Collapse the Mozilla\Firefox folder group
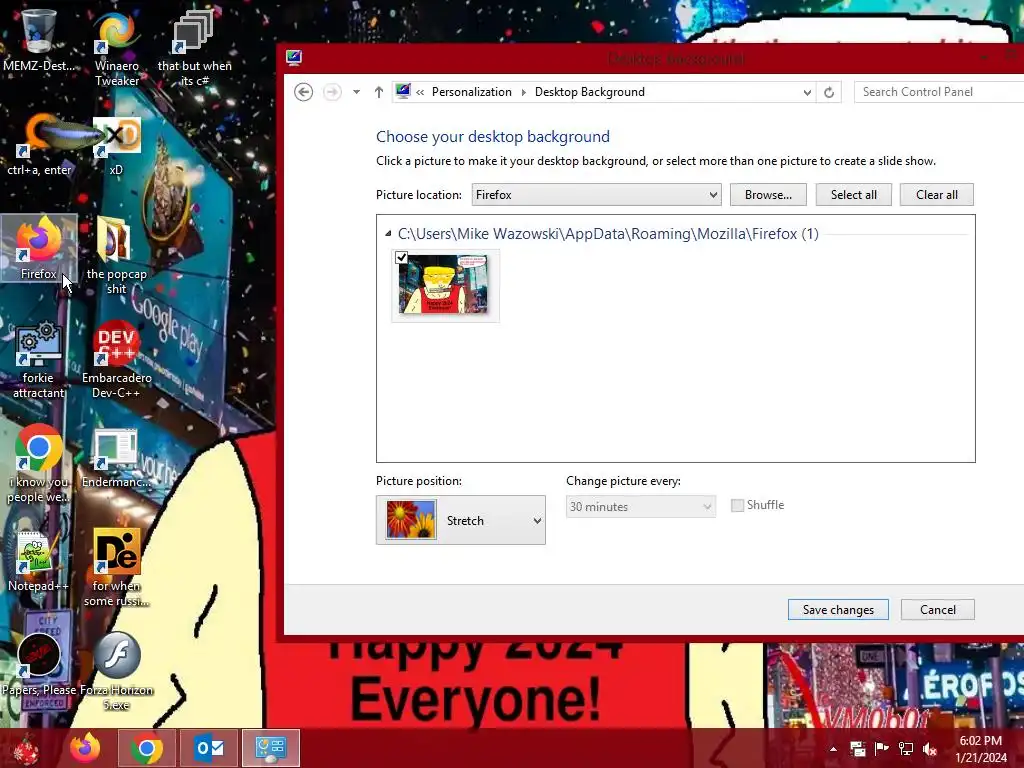 388,234
